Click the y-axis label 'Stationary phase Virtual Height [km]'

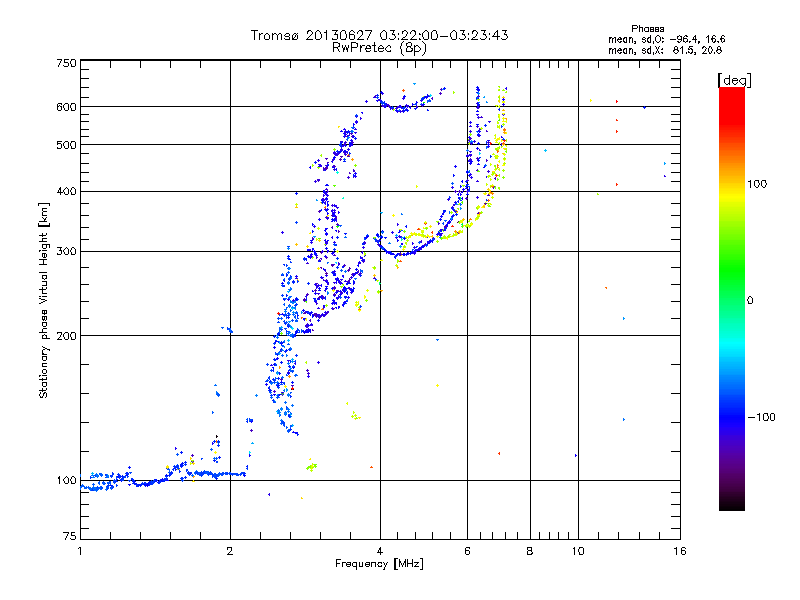(x=43, y=300)
